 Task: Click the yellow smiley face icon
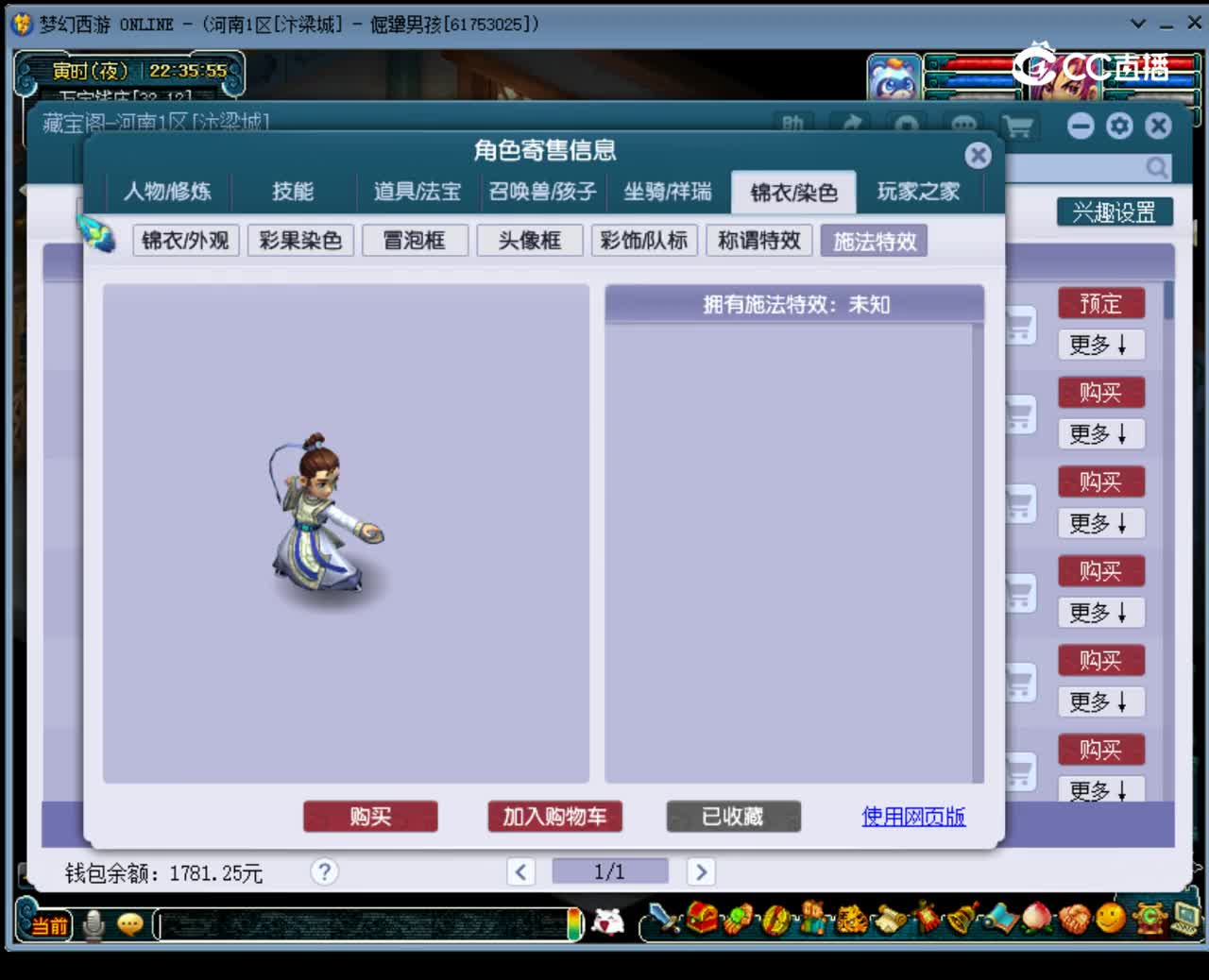(1110, 918)
